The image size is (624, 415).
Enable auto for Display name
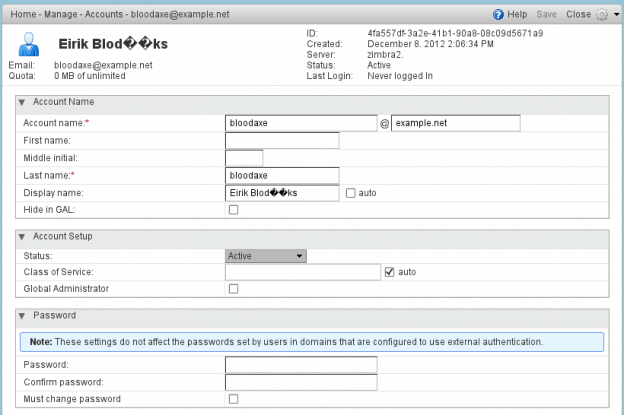click(x=351, y=193)
